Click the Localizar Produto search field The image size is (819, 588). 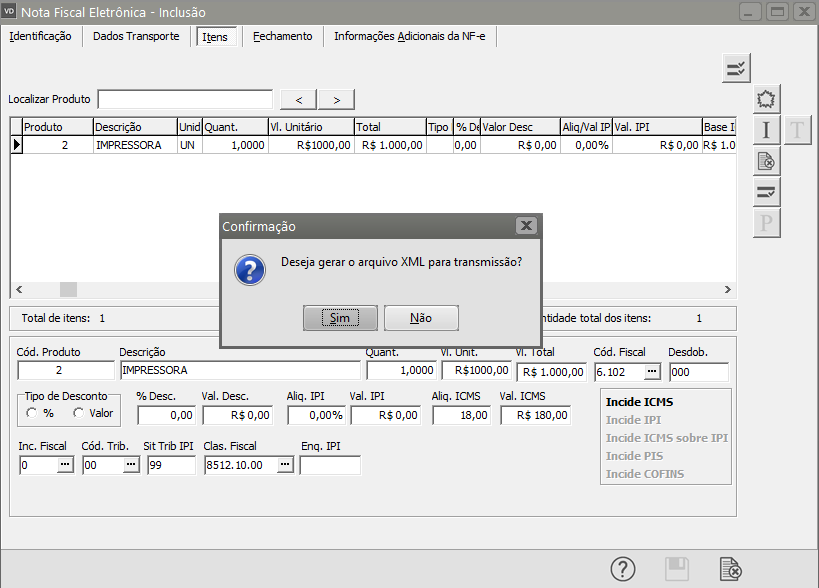click(x=185, y=99)
